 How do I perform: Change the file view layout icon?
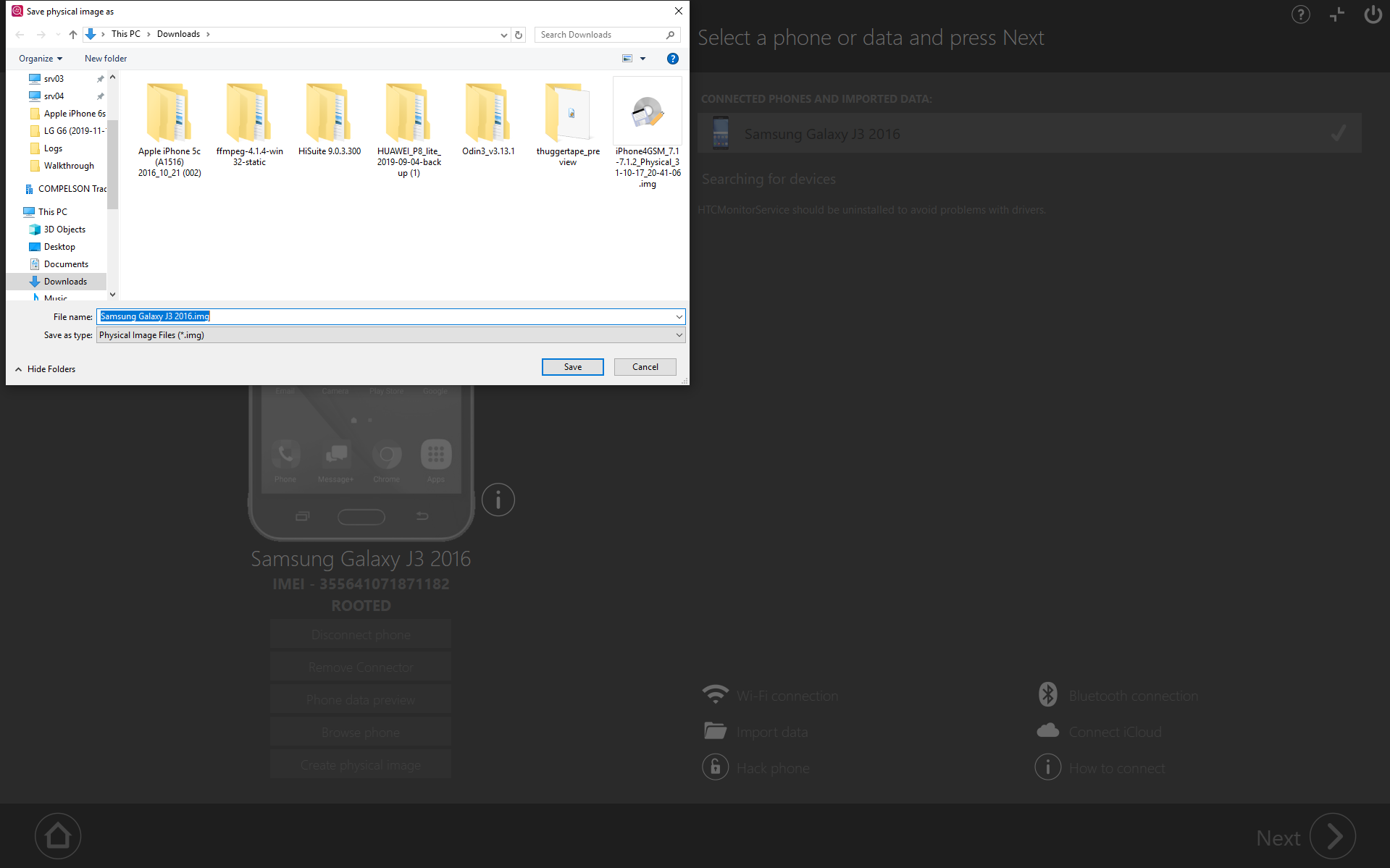point(627,59)
